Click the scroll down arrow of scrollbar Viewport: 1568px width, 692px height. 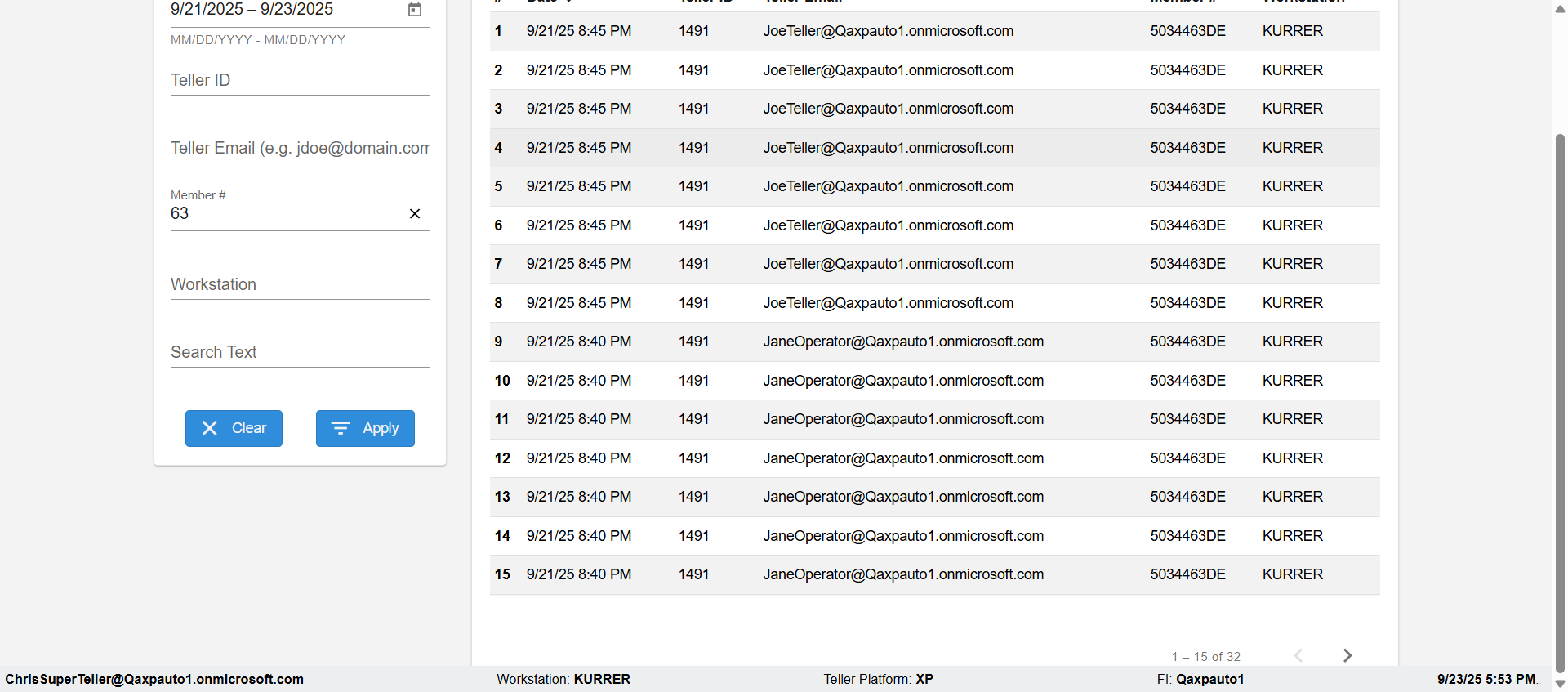point(1560,684)
